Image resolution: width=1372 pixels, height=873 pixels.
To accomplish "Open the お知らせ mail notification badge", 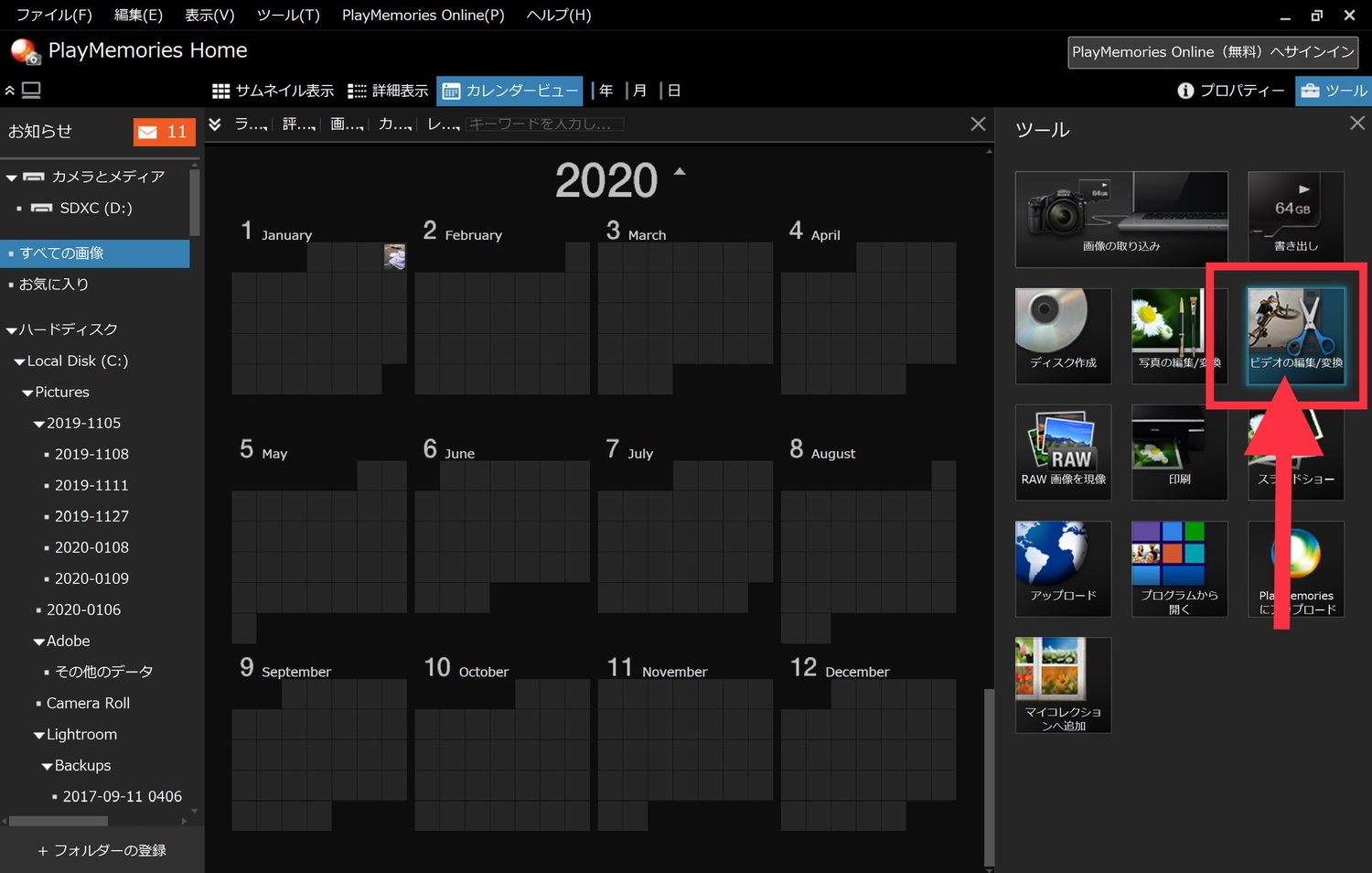I will [x=164, y=132].
